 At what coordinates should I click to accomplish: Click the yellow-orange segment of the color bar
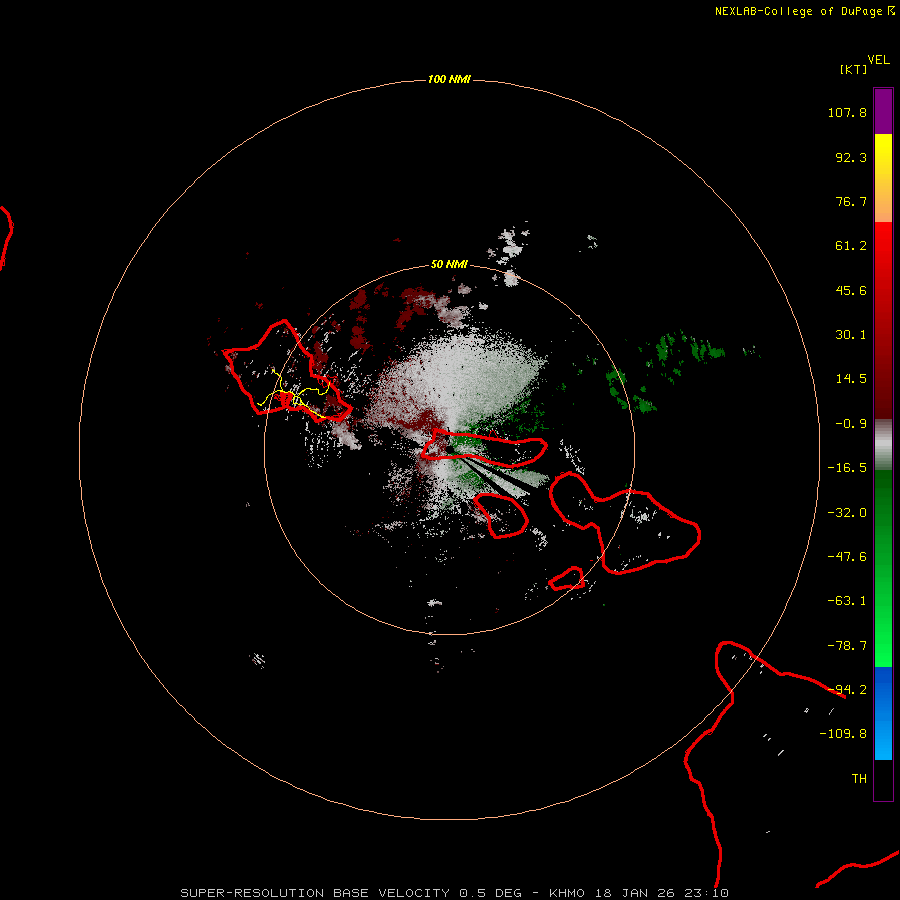(x=883, y=178)
